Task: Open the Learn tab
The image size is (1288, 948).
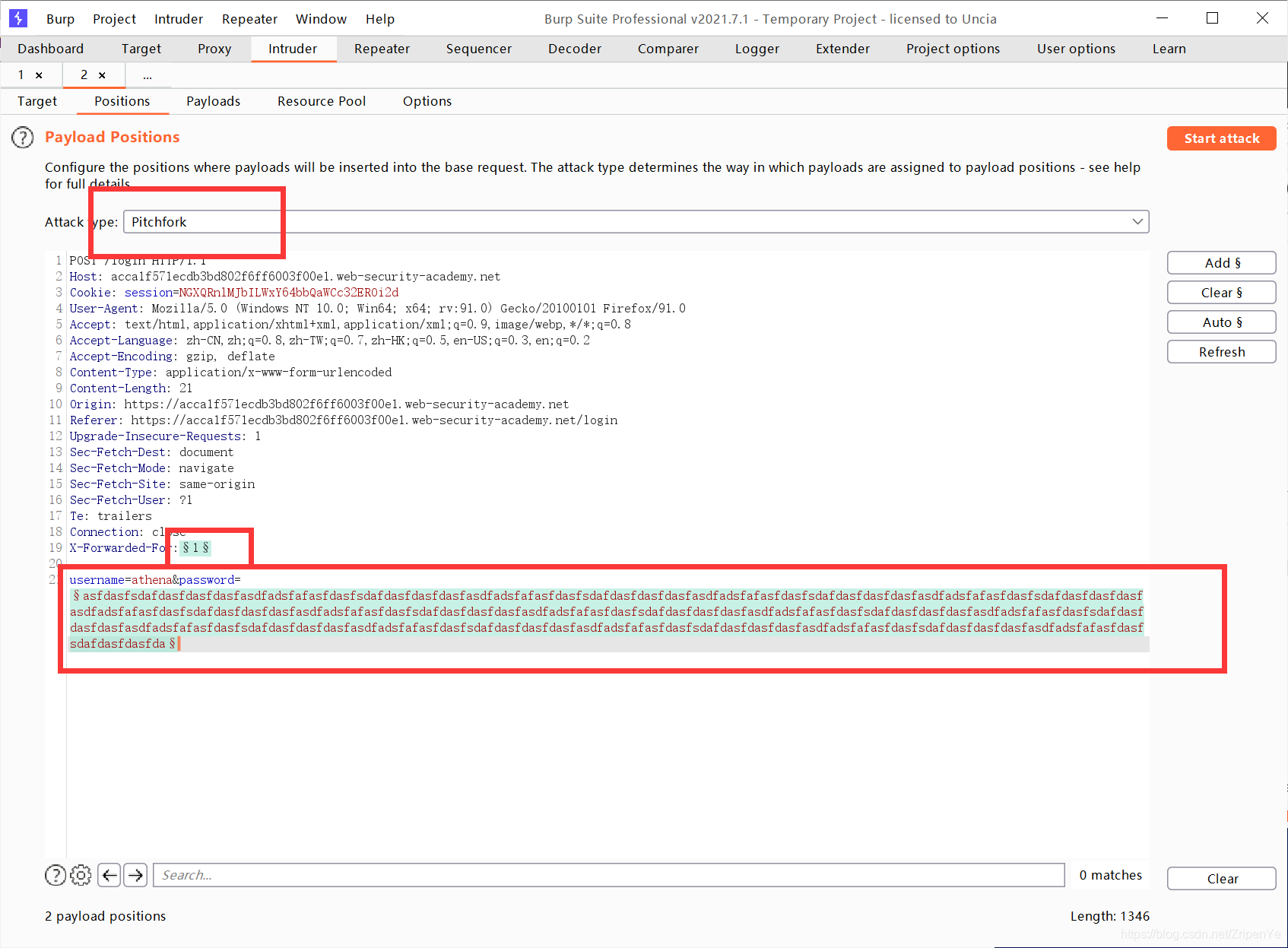Action: click(x=1169, y=49)
